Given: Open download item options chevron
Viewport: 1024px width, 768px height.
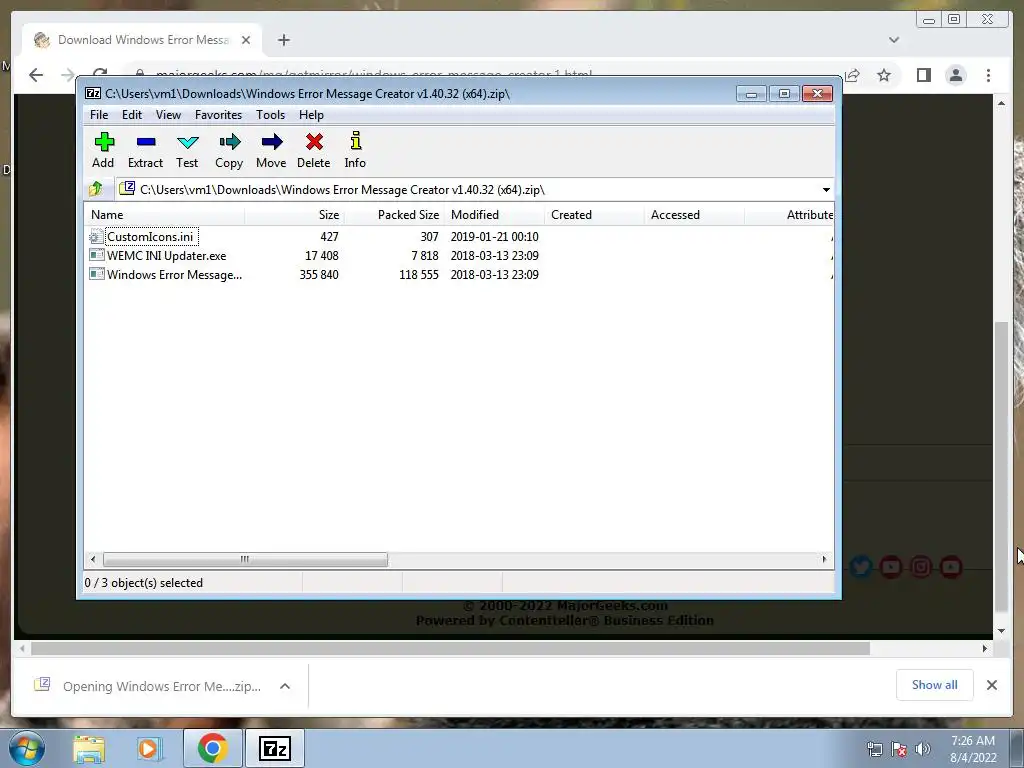Looking at the screenshot, I should (285, 686).
